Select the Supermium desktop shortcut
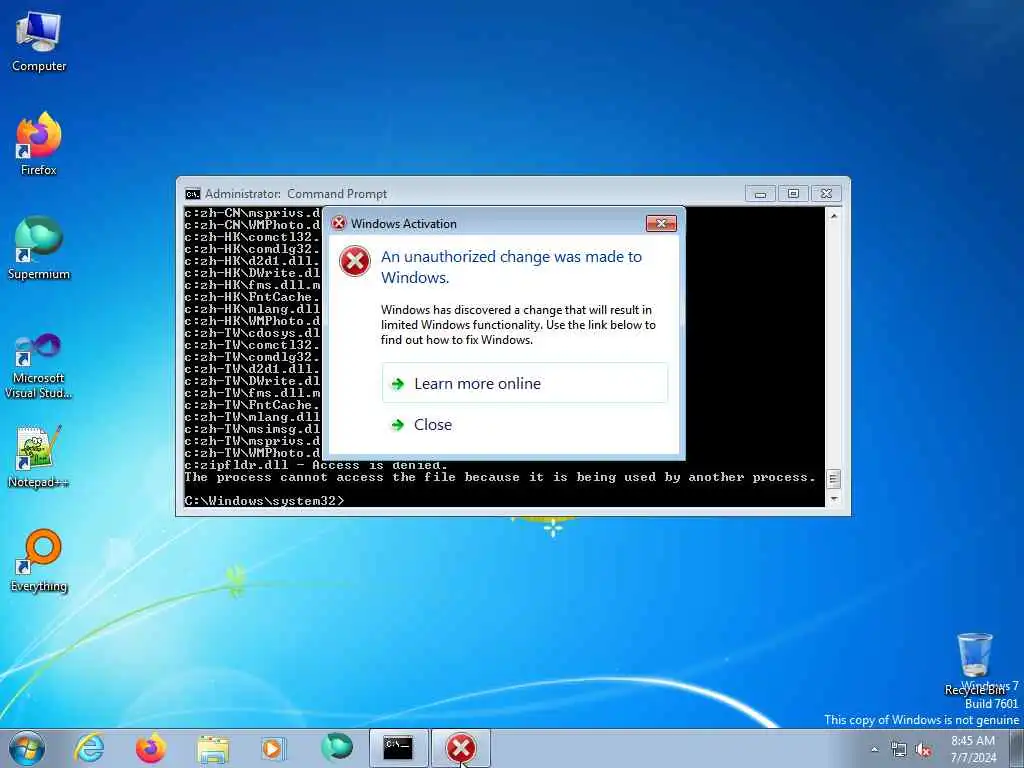The width and height of the screenshot is (1024, 768). tap(39, 248)
